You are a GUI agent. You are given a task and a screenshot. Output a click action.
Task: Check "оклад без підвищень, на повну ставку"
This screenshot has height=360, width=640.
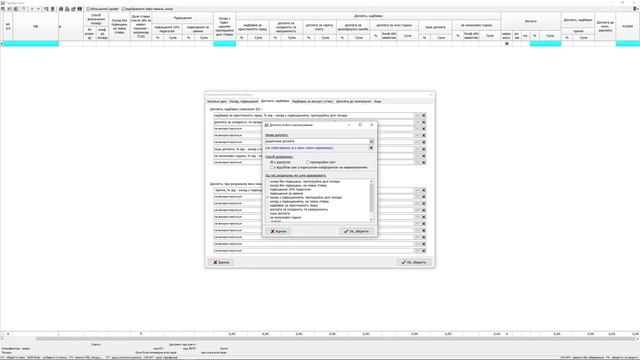click(268, 185)
